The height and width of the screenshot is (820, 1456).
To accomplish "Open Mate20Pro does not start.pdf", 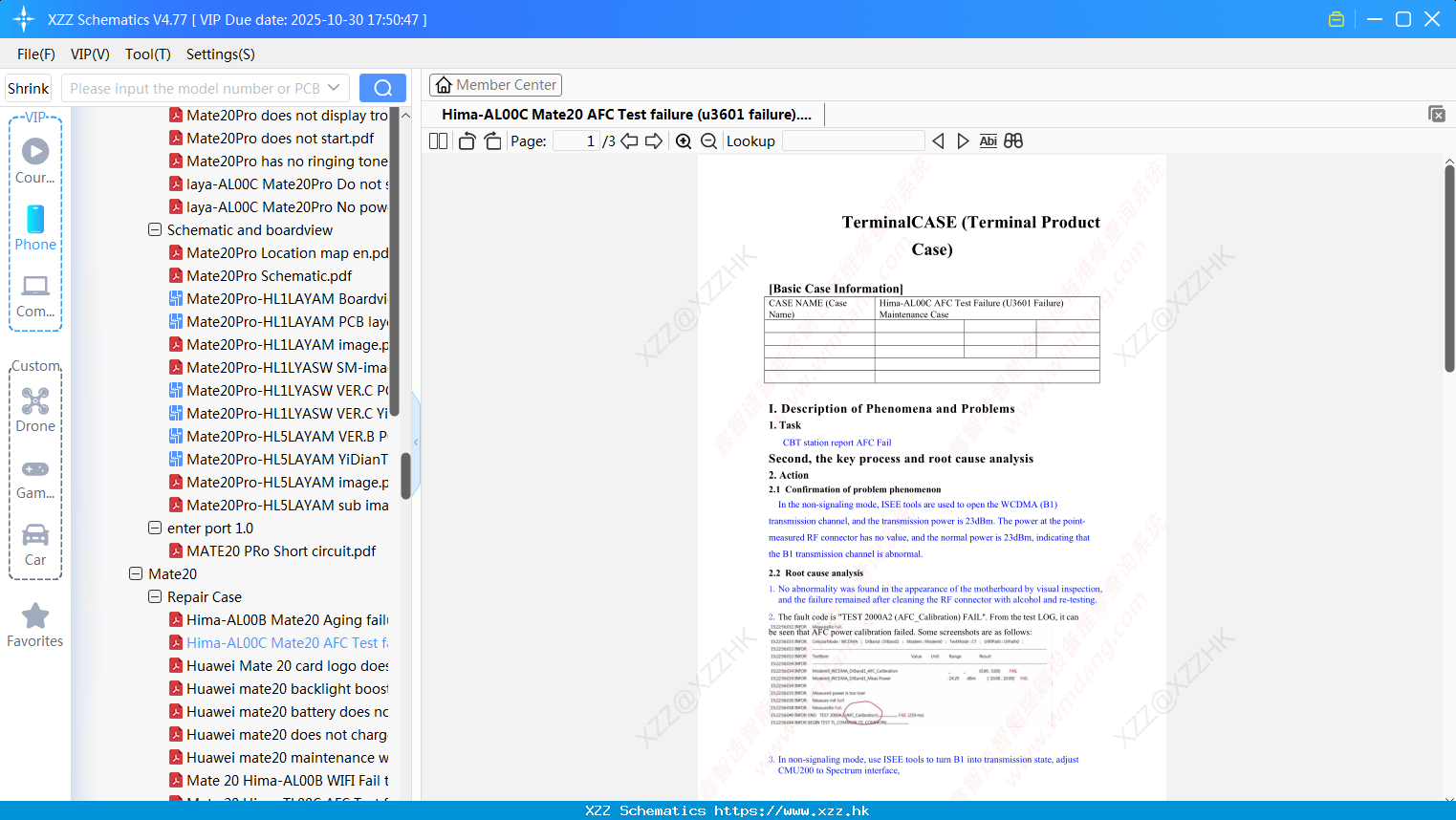I will pos(272,139).
